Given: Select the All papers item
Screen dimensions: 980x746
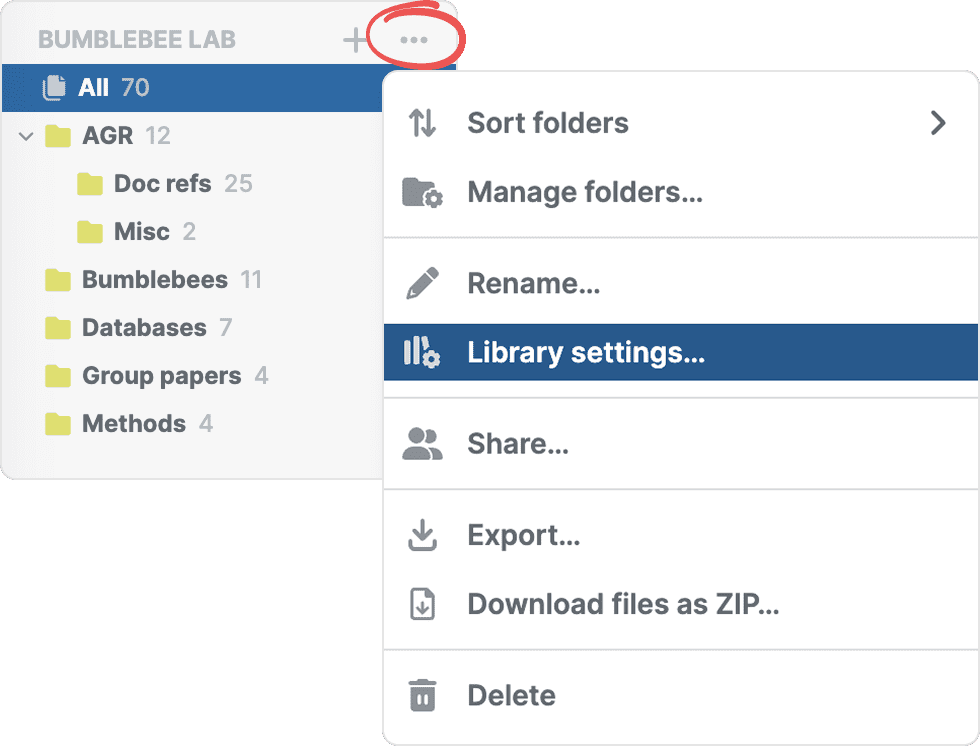Looking at the screenshot, I should point(95,88).
